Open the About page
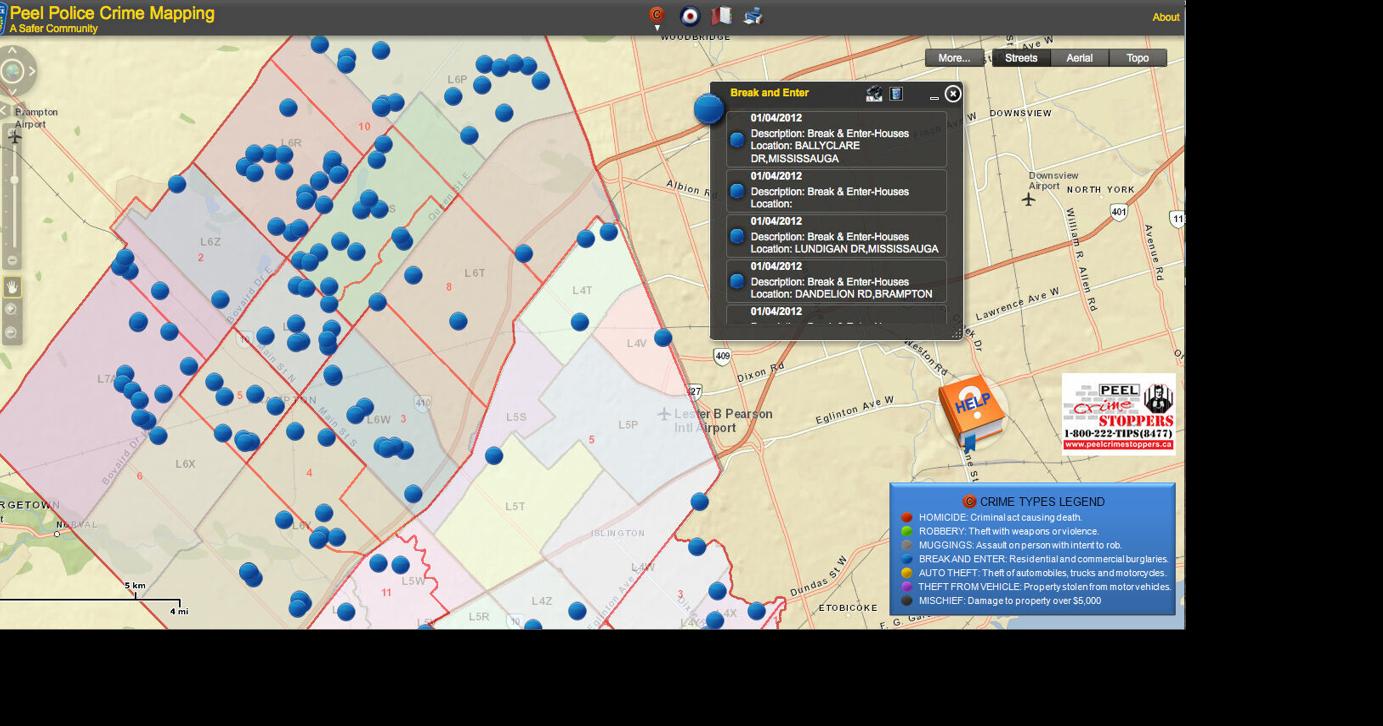The height and width of the screenshot is (726, 1383). 1166,16
